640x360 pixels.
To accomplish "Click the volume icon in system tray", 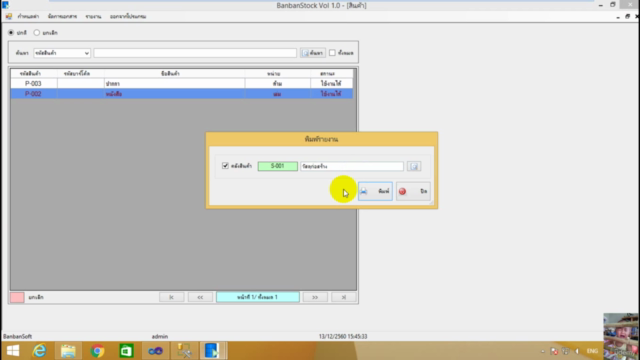I will coord(577,351).
